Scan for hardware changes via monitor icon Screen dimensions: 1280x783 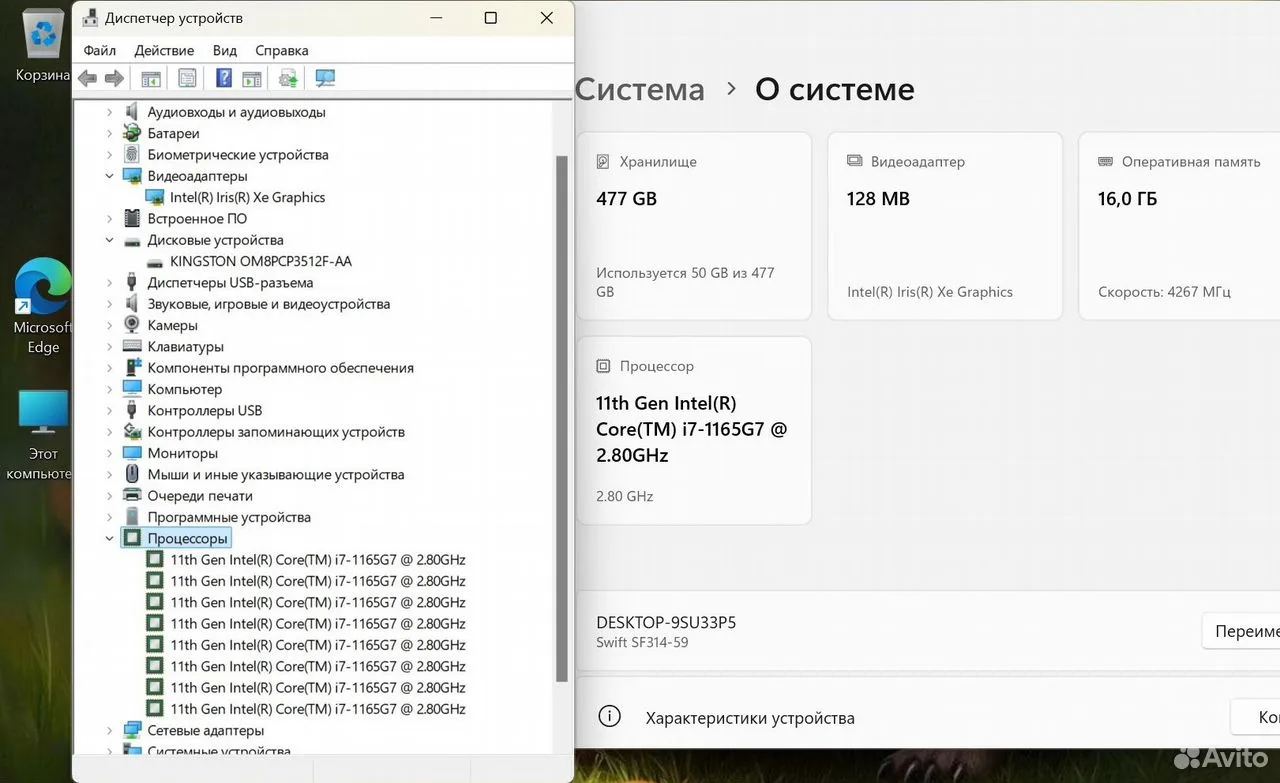click(325, 78)
